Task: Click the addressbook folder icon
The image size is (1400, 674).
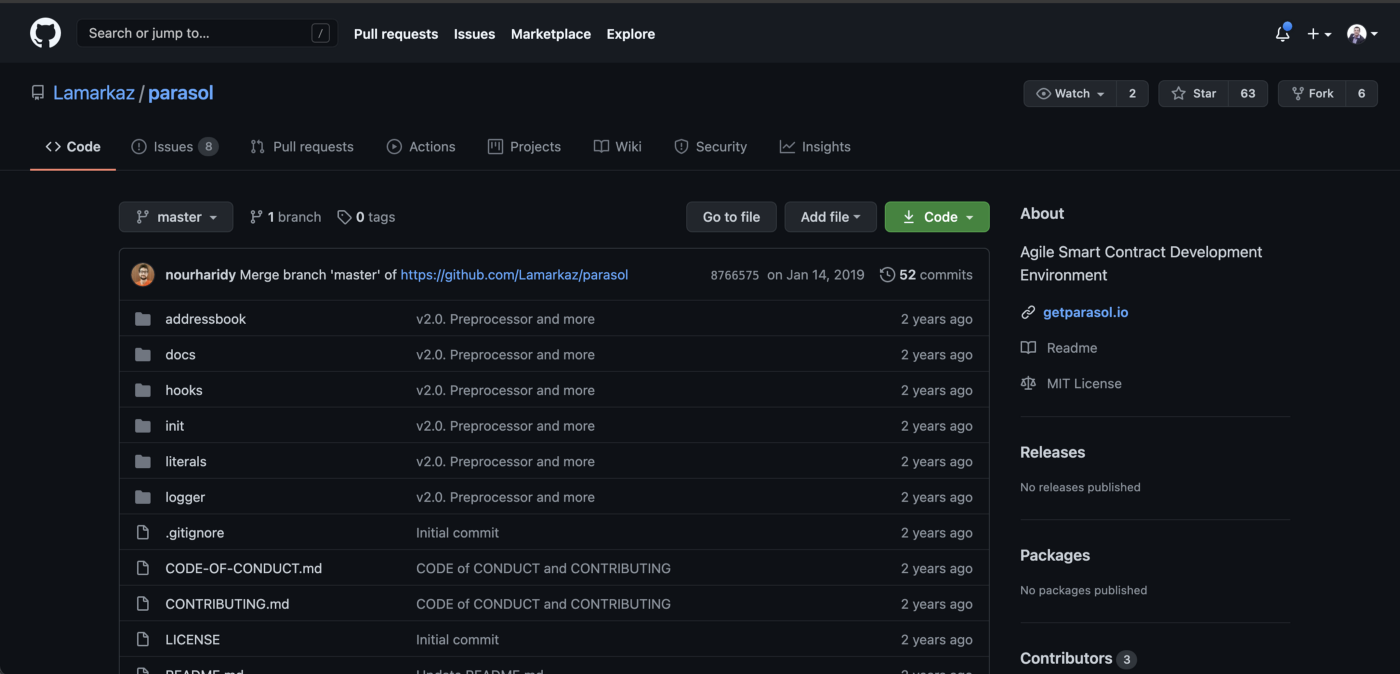Action: click(x=143, y=319)
